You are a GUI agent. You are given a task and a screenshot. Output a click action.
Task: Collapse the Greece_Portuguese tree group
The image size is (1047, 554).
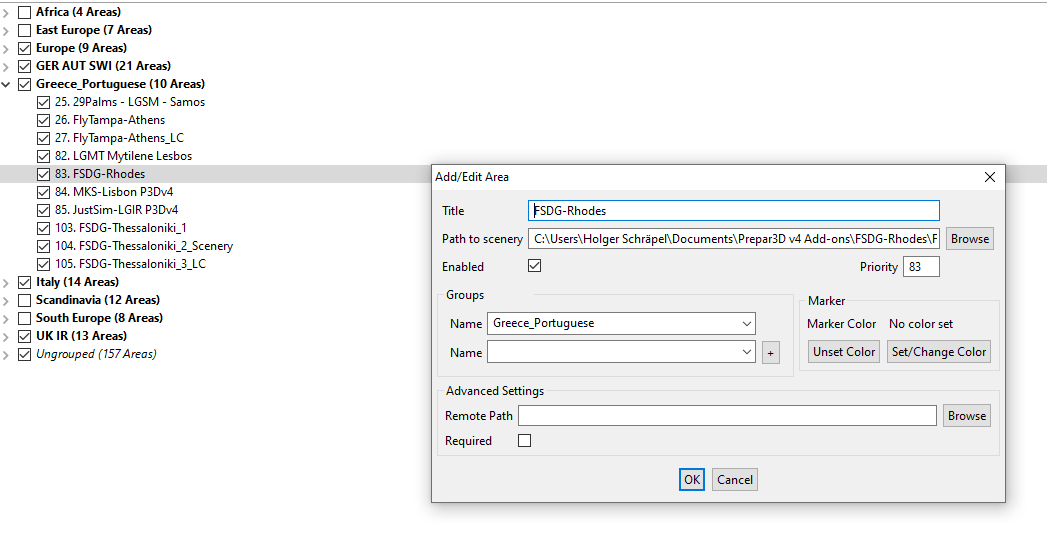[7, 84]
